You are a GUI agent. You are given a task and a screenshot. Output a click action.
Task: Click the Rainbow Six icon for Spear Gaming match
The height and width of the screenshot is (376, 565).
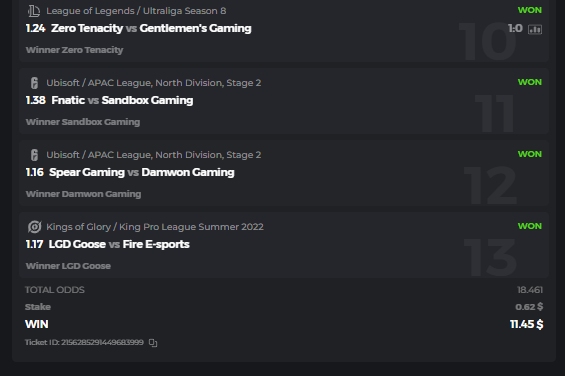(34, 155)
